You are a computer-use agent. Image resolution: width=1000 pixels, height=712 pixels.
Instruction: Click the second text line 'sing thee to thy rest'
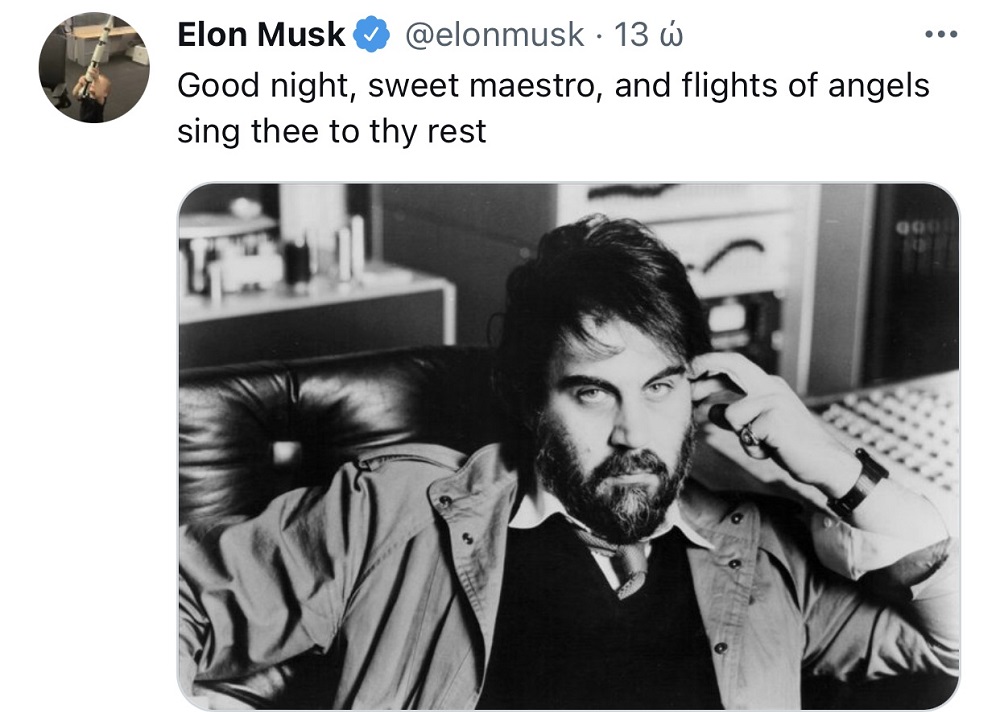click(x=332, y=131)
